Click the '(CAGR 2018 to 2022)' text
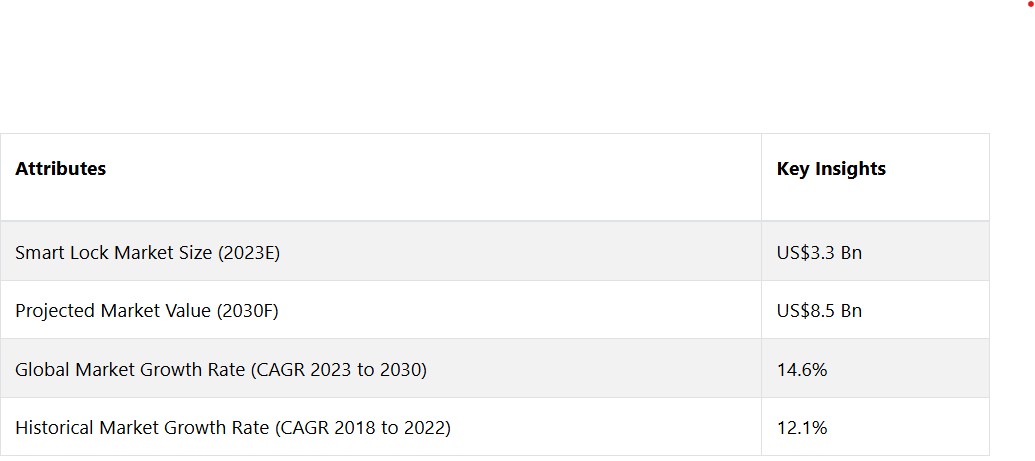Screen dimensions: 1035x461 tap(363, 428)
